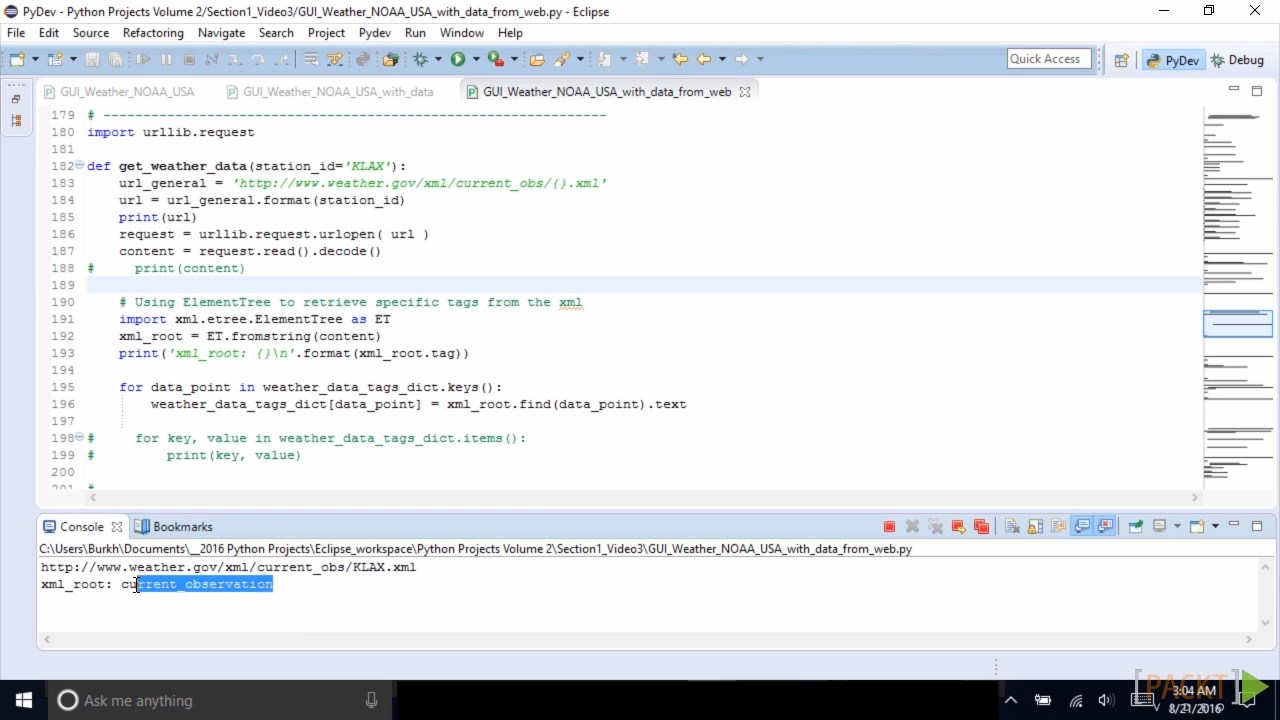Click Terminate and Relaunch console icon
The image size is (1280, 720).
pos(958,526)
